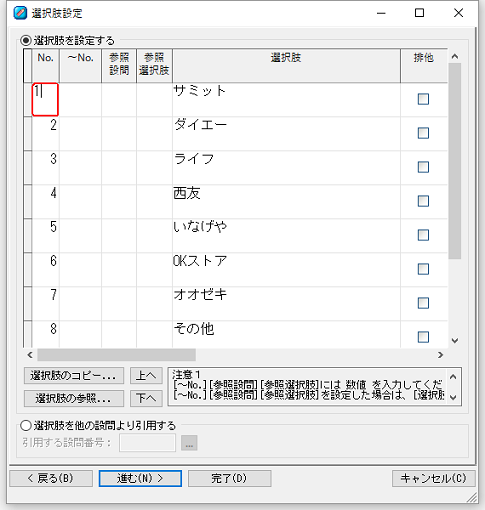The width and height of the screenshot is (485, 510).
Task: Check the 排他 box for その他
Action: point(423,337)
